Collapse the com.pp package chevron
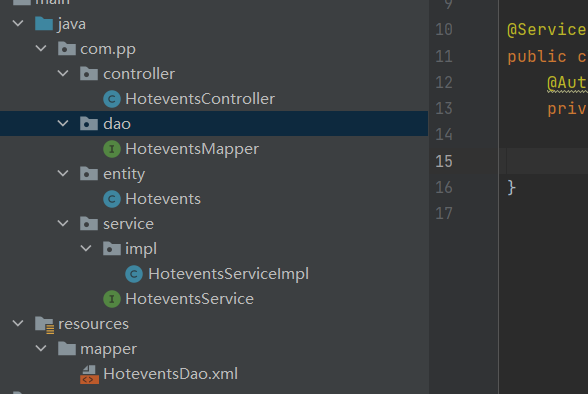Viewport: 588px width, 394px height. (x=41, y=48)
